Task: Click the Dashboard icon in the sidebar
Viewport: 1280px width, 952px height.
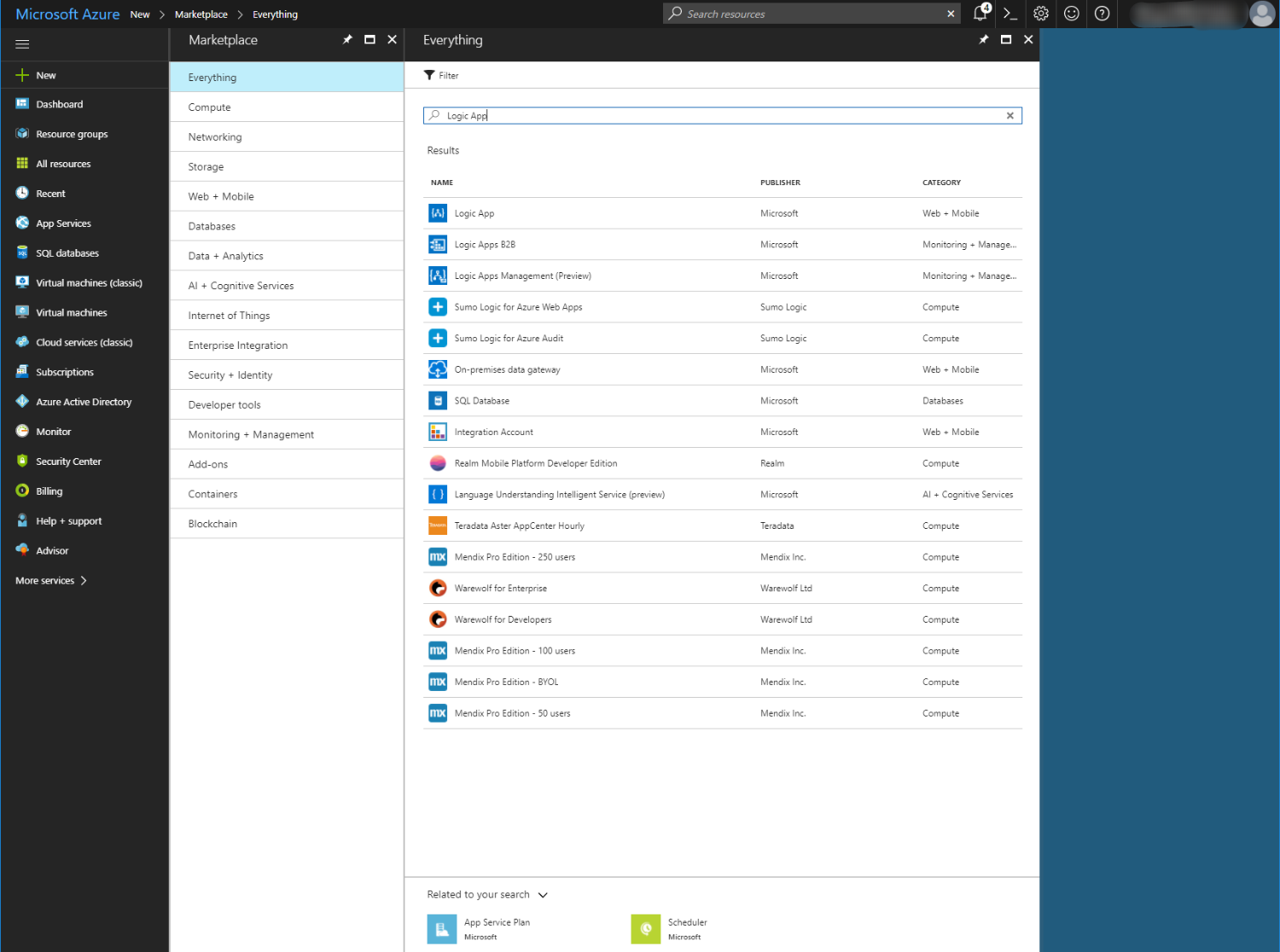Action: pos(22,104)
